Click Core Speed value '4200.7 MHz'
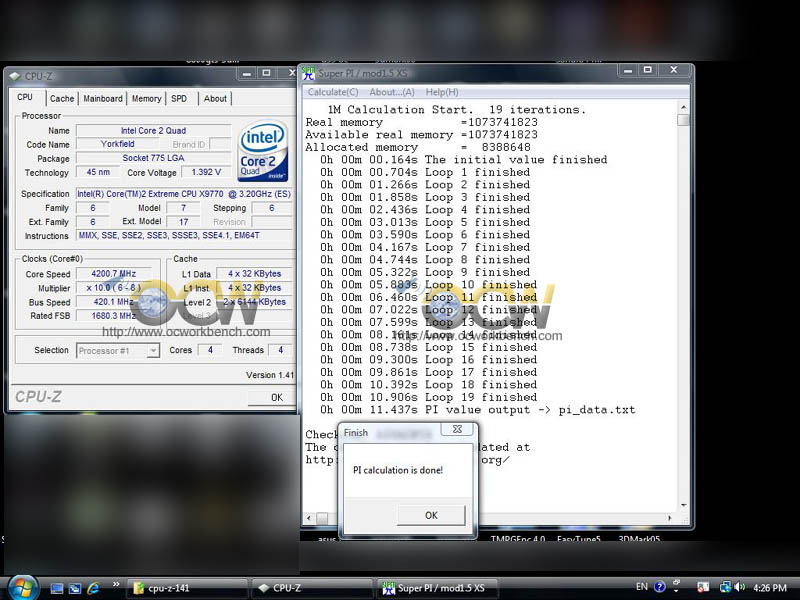800x600 pixels. click(113, 273)
